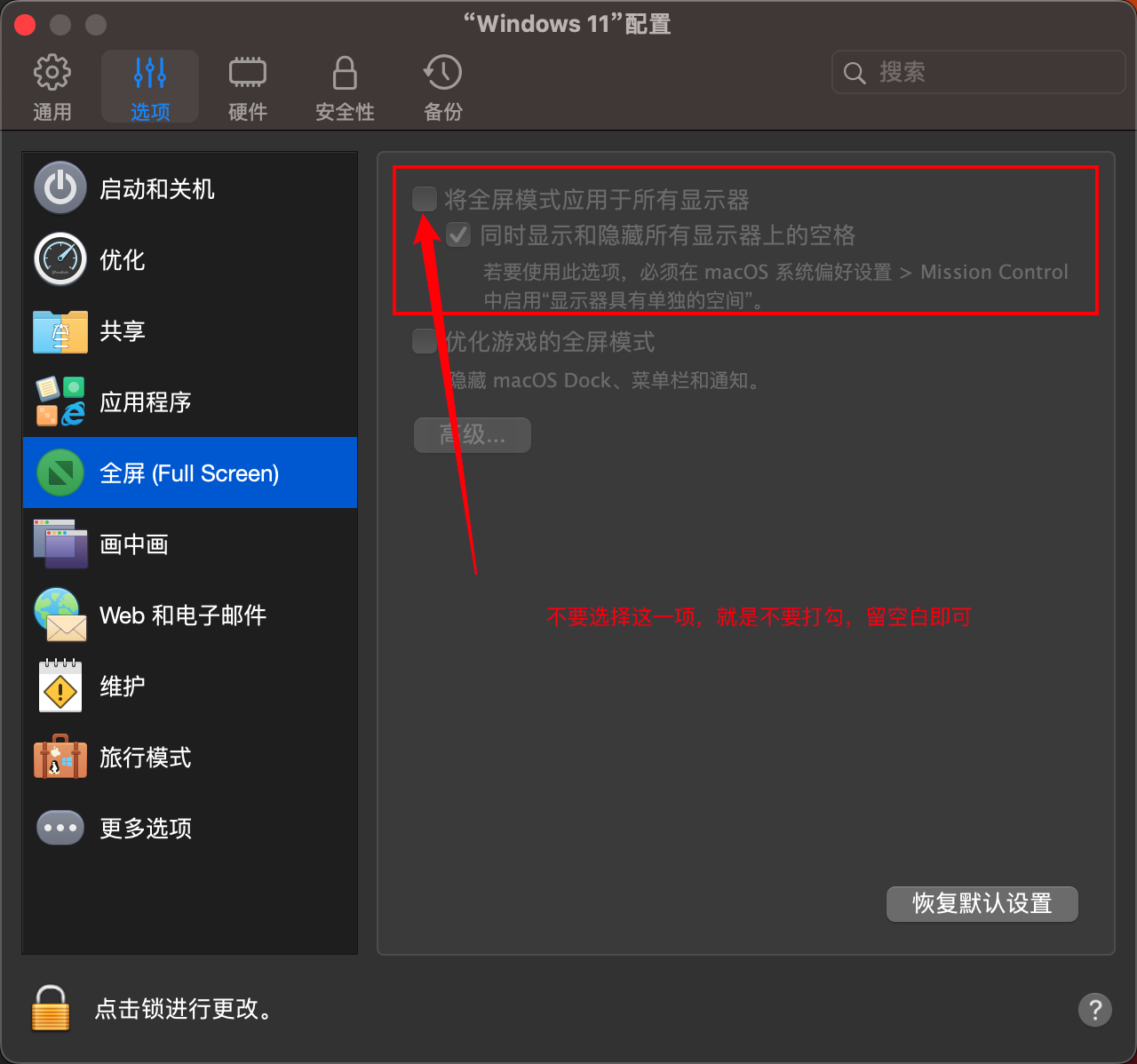The image size is (1137, 1064).
Task: Click the globe and envelope icon
Action: point(60,615)
